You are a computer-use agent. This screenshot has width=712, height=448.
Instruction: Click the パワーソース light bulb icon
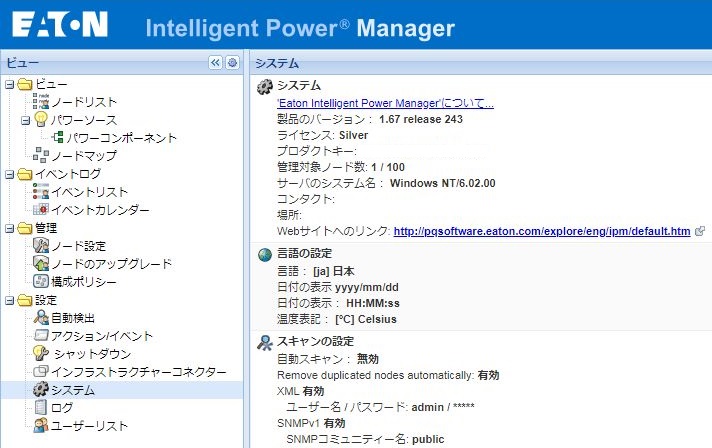click(x=41, y=120)
